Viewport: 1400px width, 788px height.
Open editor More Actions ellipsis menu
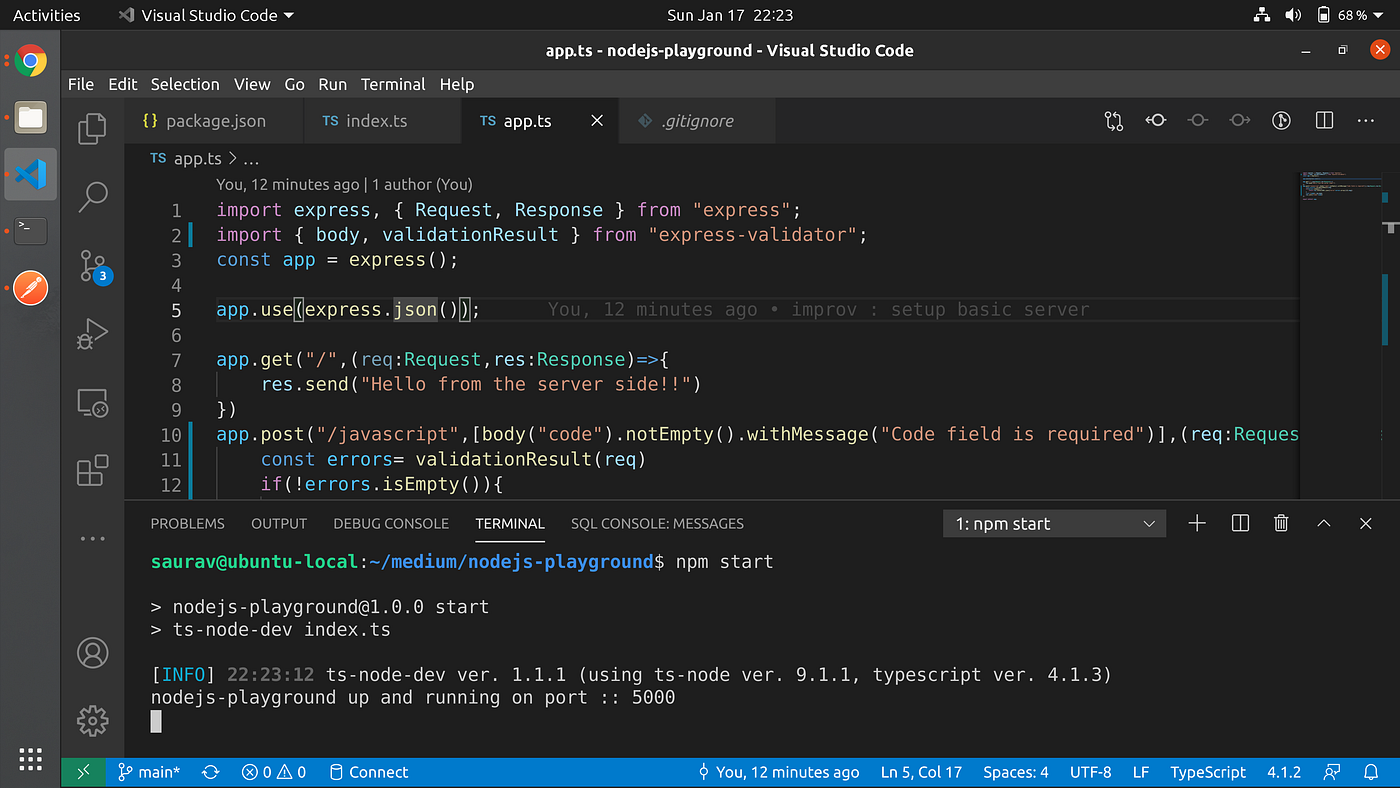pos(1366,121)
